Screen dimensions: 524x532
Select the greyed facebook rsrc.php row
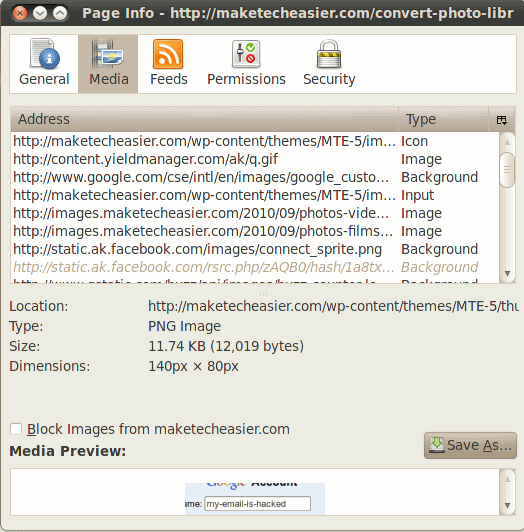(256, 267)
